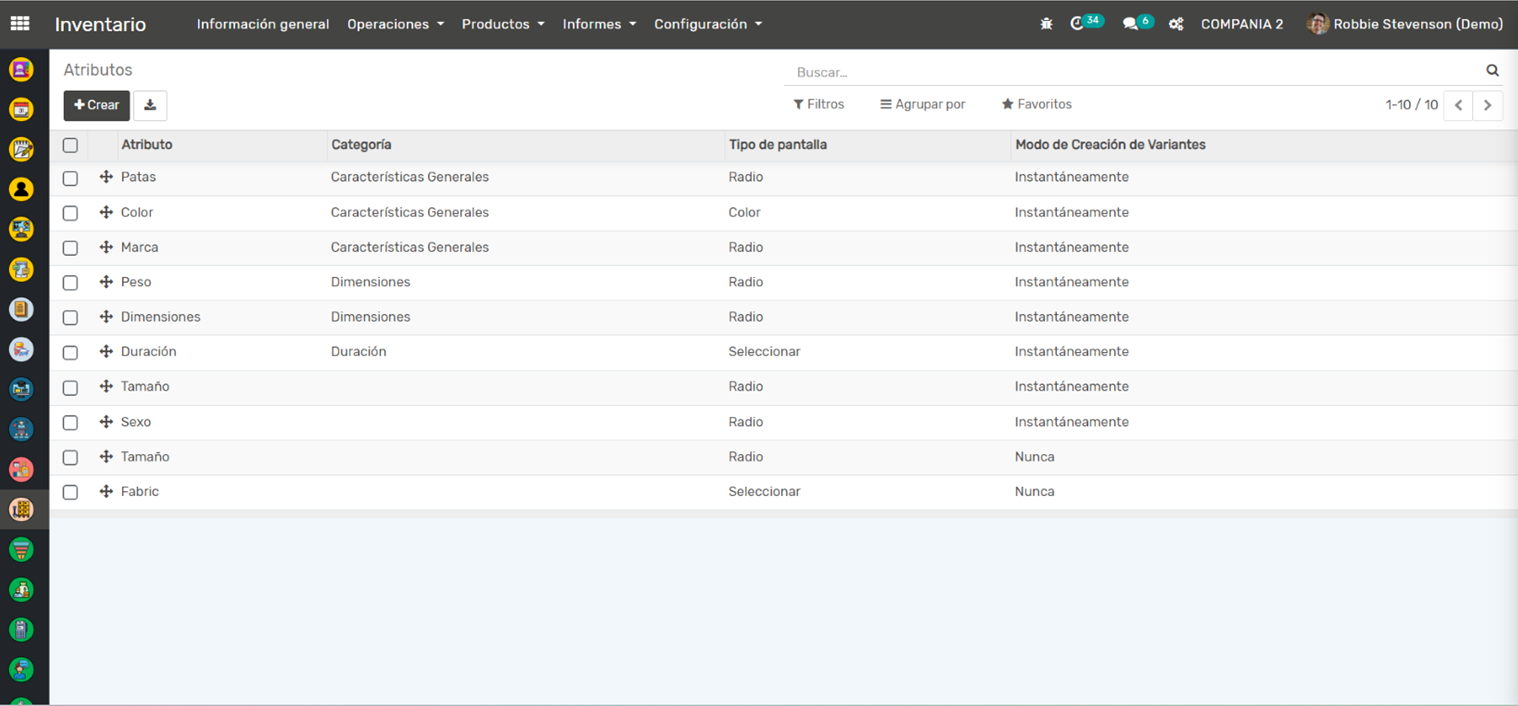
Task: Click the download export icon button
Action: 150,105
